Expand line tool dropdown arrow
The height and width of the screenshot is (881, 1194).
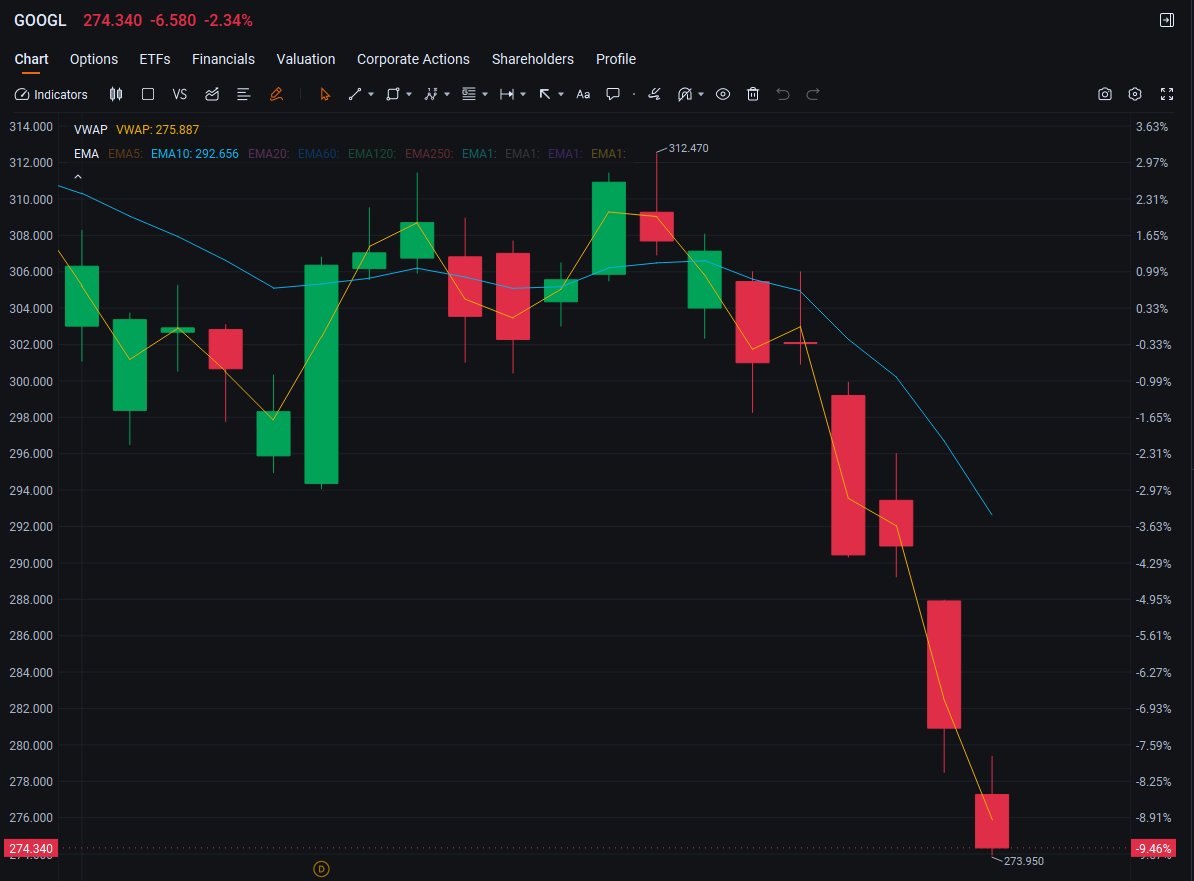(x=371, y=94)
